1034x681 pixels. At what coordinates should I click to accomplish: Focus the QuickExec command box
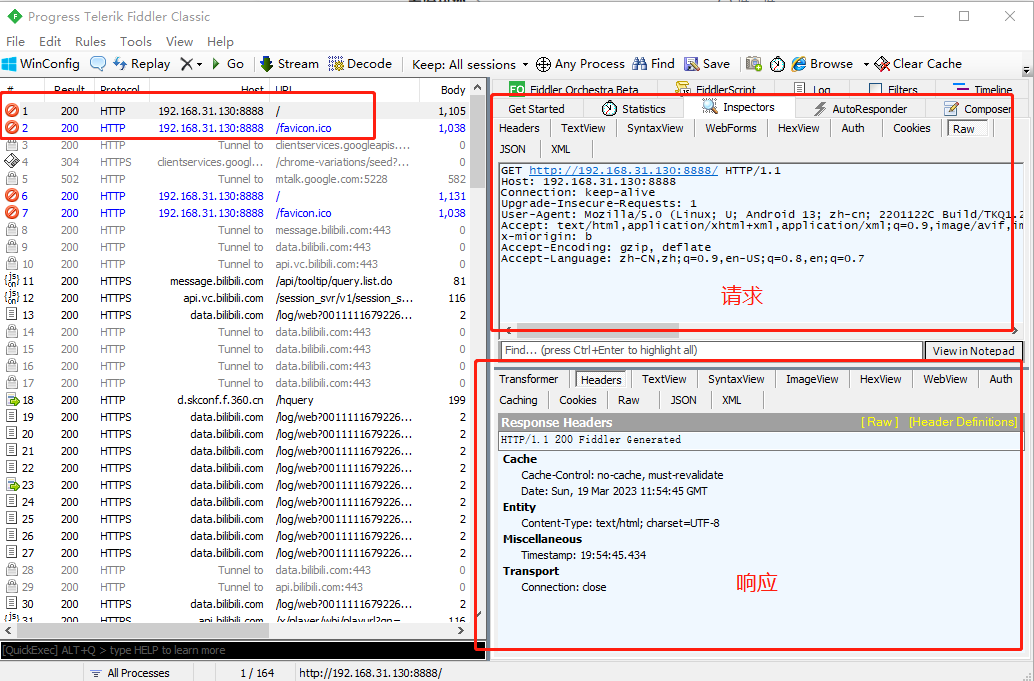pyautogui.click(x=243, y=650)
